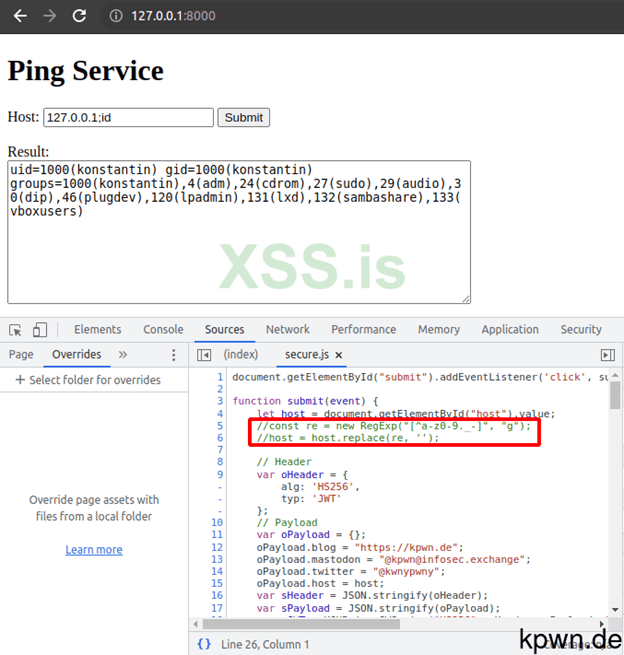
Task: Expand more navigator tabs with the chevrons
Action: click(x=122, y=355)
